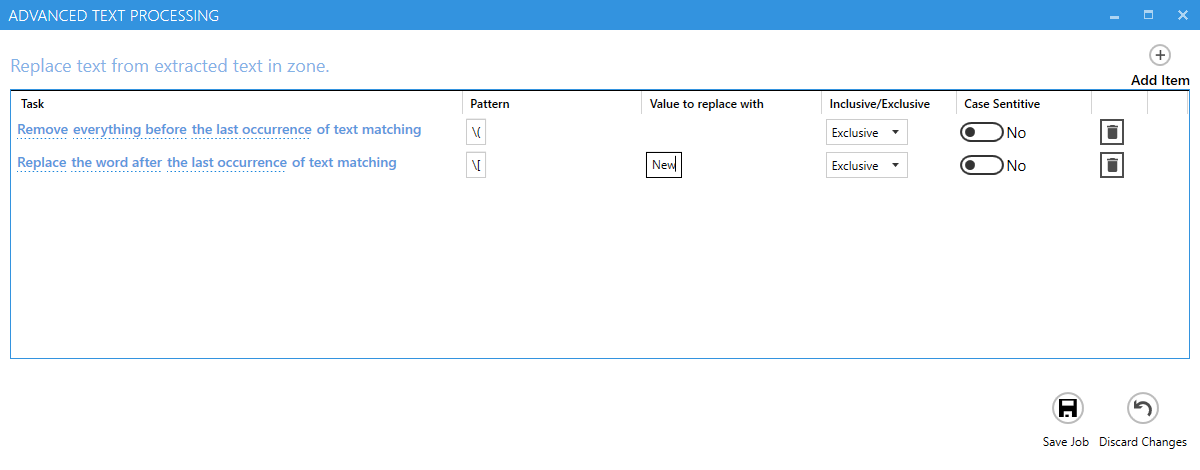Minimize the Advanced Text Processing window
This screenshot has width=1200, height=470.
click(1113, 15)
